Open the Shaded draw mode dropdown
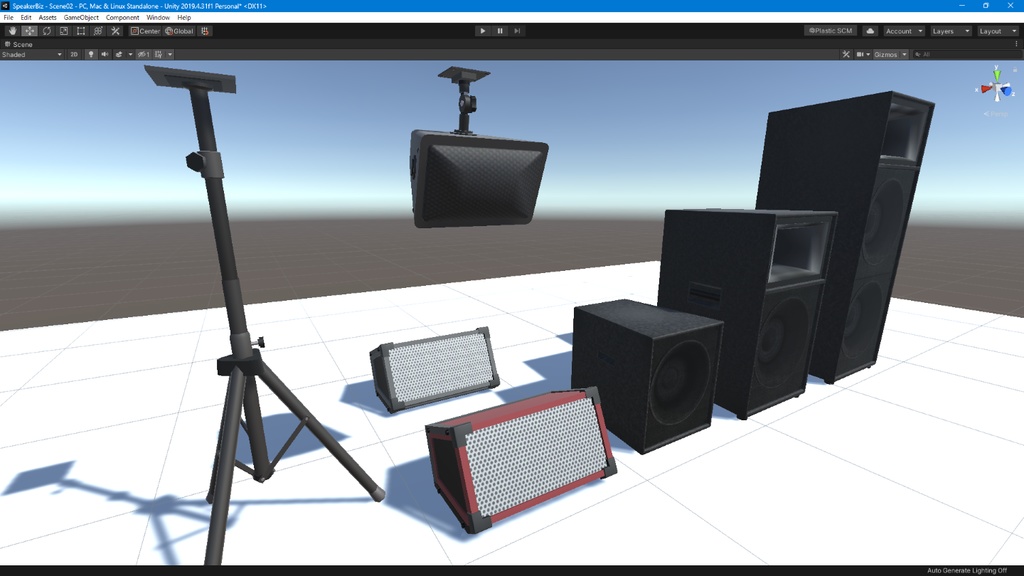The height and width of the screenshot is (576, 1024). tap(32, 55)
